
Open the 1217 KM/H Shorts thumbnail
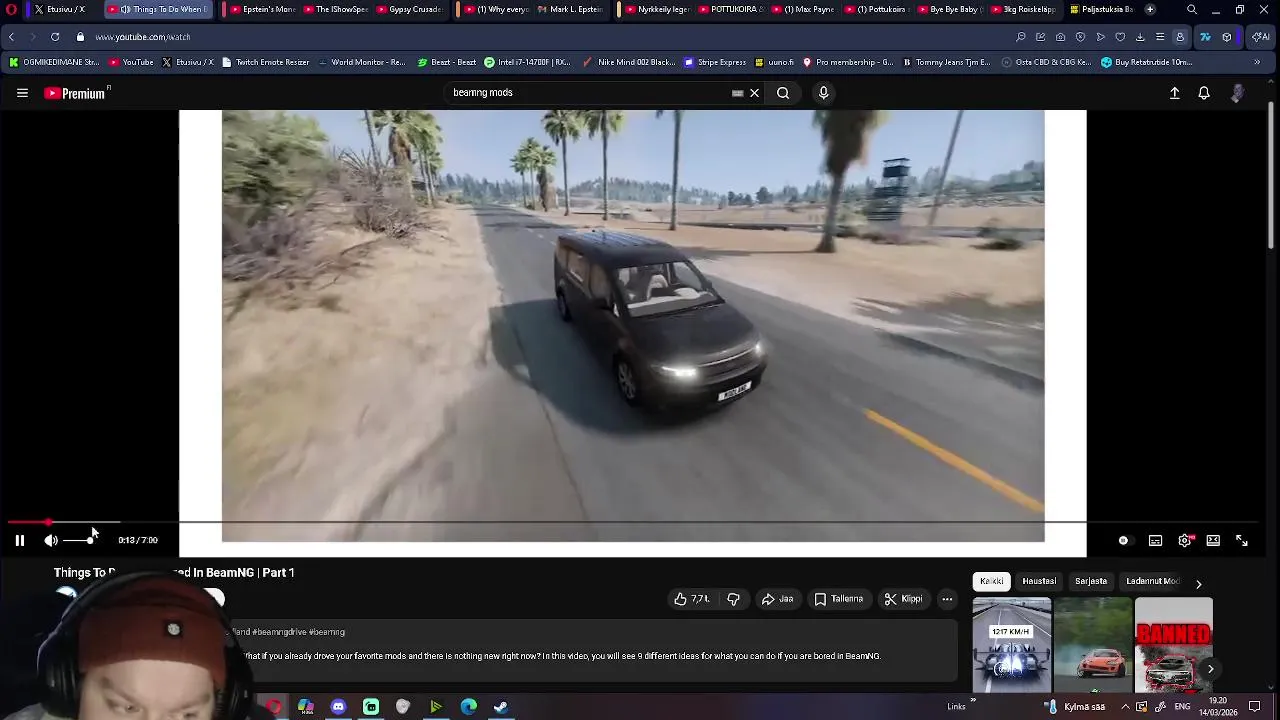(1012, 645)
